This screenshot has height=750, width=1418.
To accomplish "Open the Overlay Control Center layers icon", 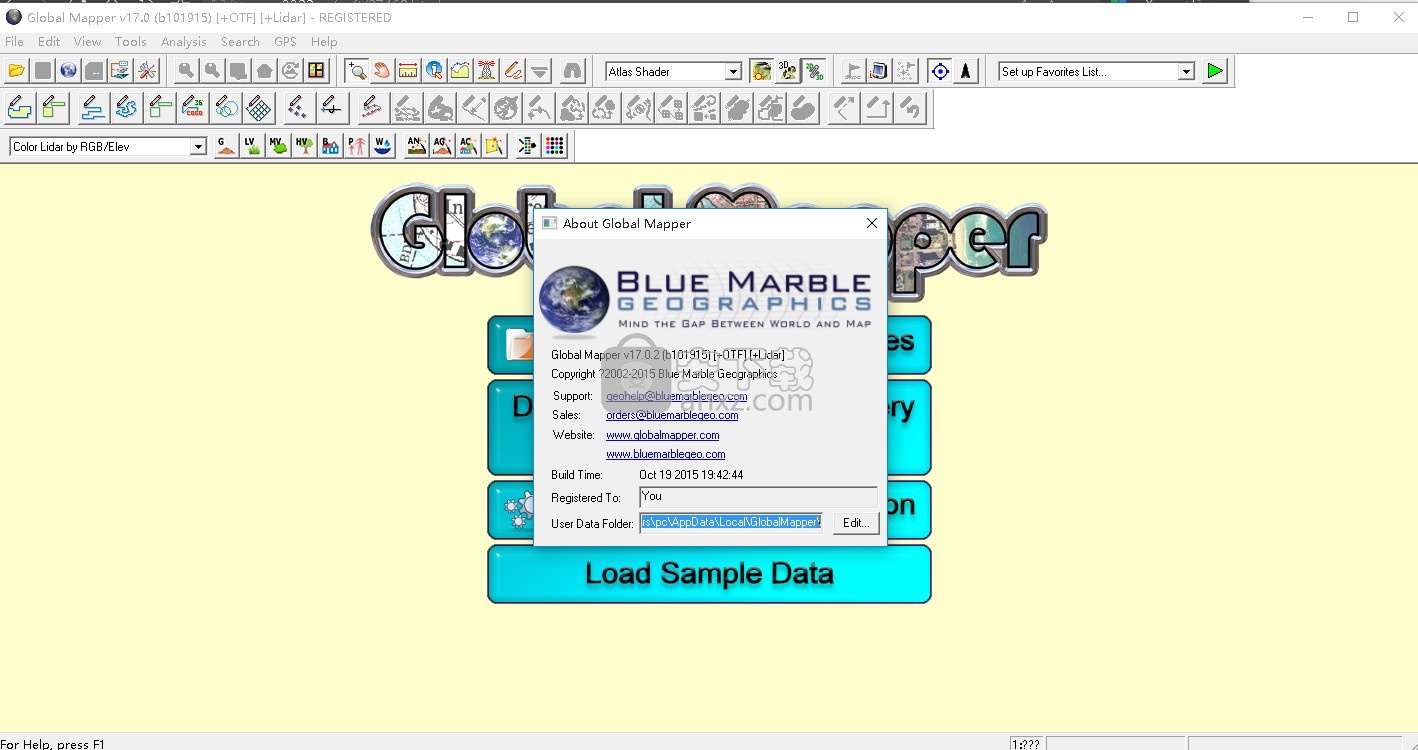I will click(121, 71).
